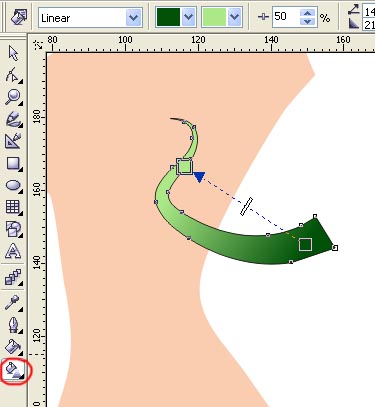Select the Shape edit tool

pyautogui.click(x=13, y=75)
